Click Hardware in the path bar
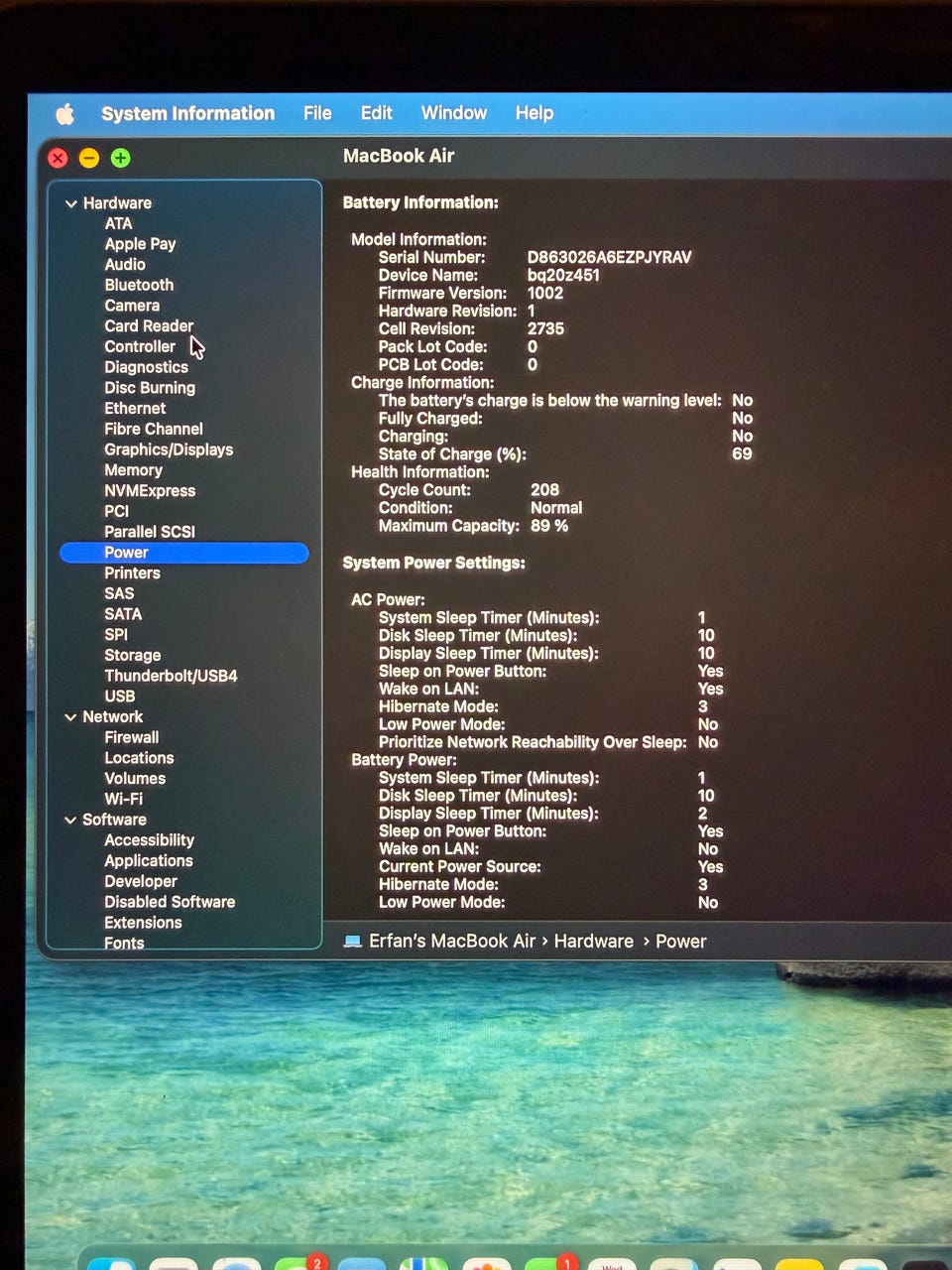The image size is (952, 1270). point(593,942)
